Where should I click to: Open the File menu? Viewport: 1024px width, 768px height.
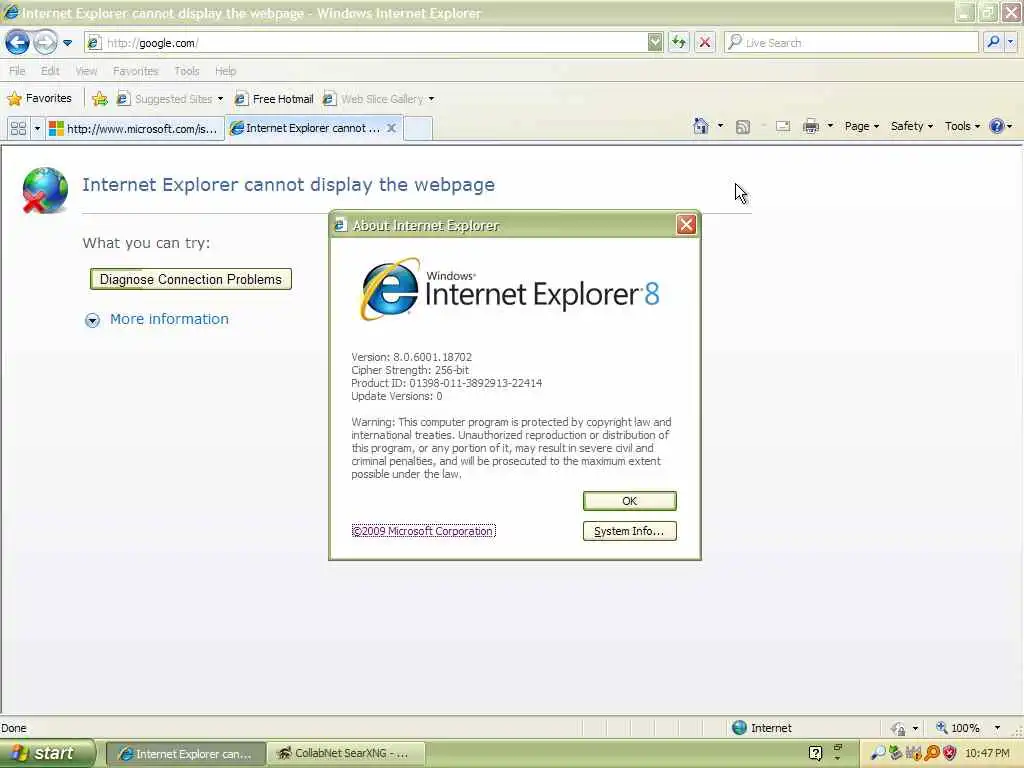pyautogui.click(x=17, y=71)
